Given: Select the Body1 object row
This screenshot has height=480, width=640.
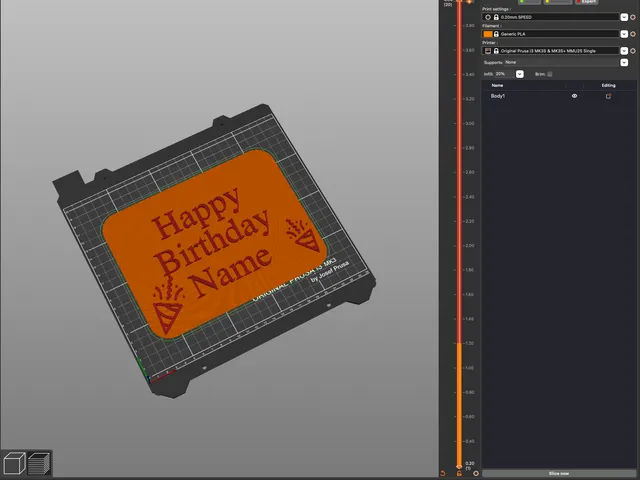Looking at the screenshot, I should coord(559,96).
